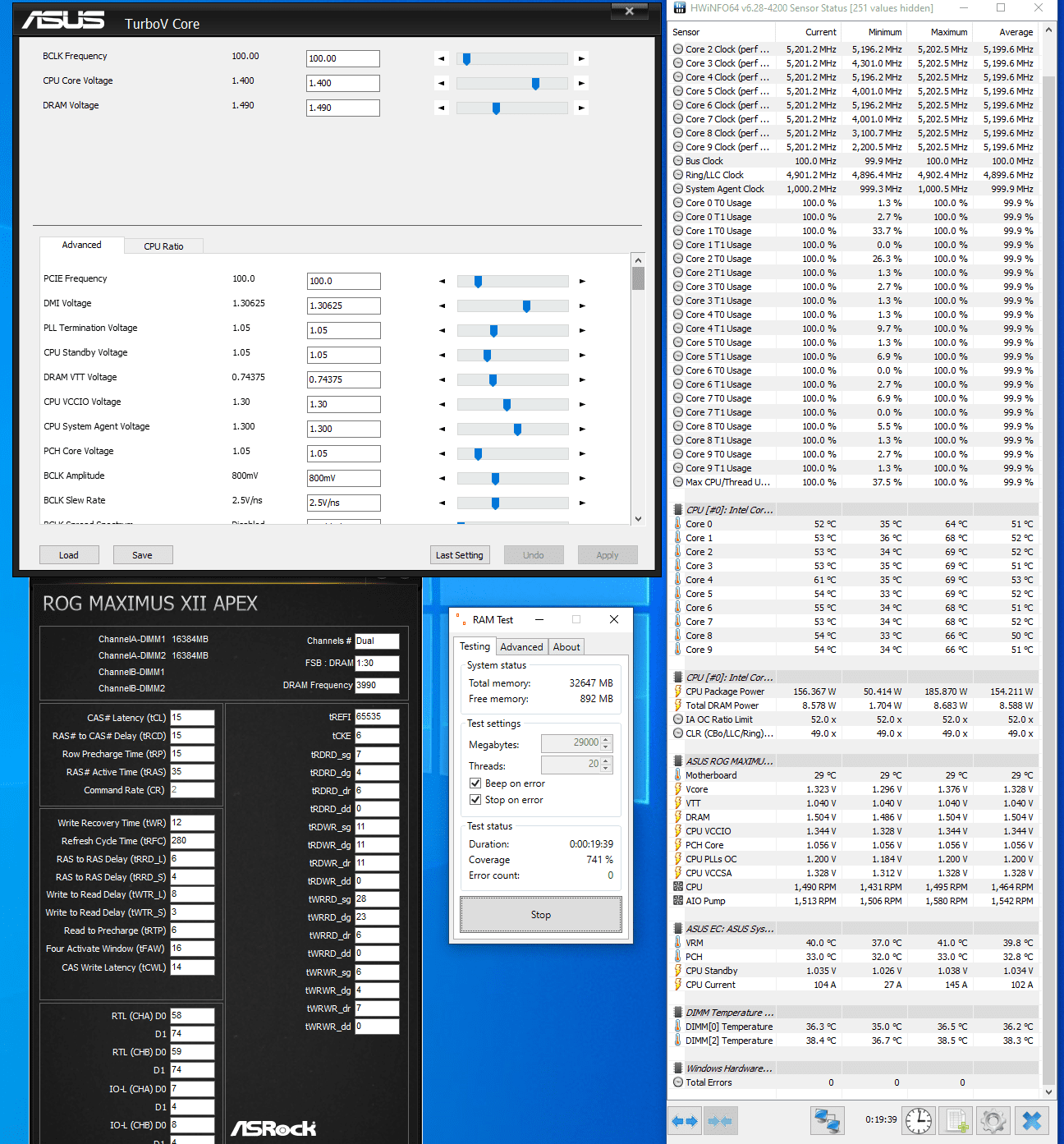Click the Save button in TurboV Core
This screenshot has height=1144, width=1064.
(143, 555)
